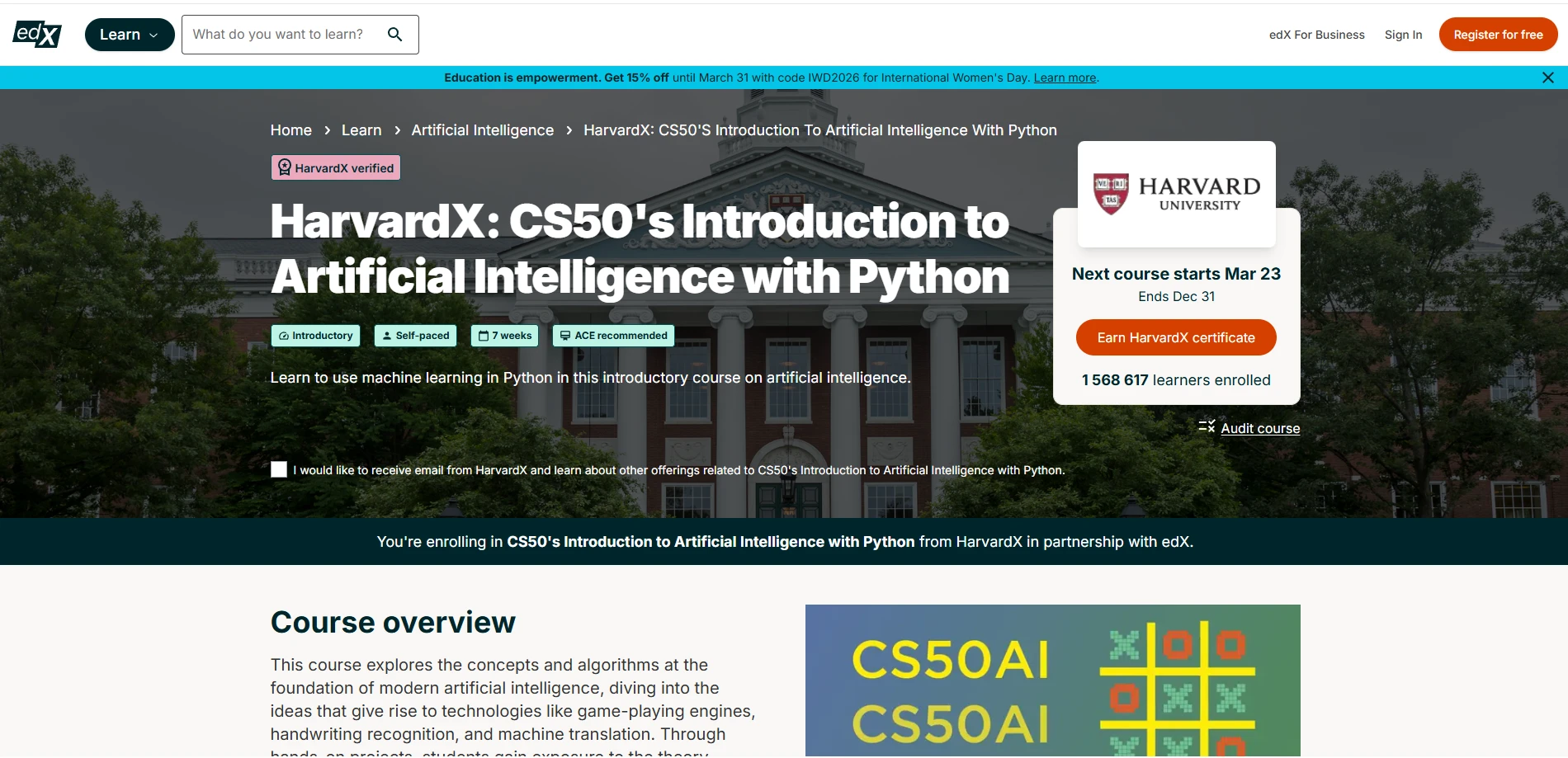Click inside the search input field

[x=281, y=34]
